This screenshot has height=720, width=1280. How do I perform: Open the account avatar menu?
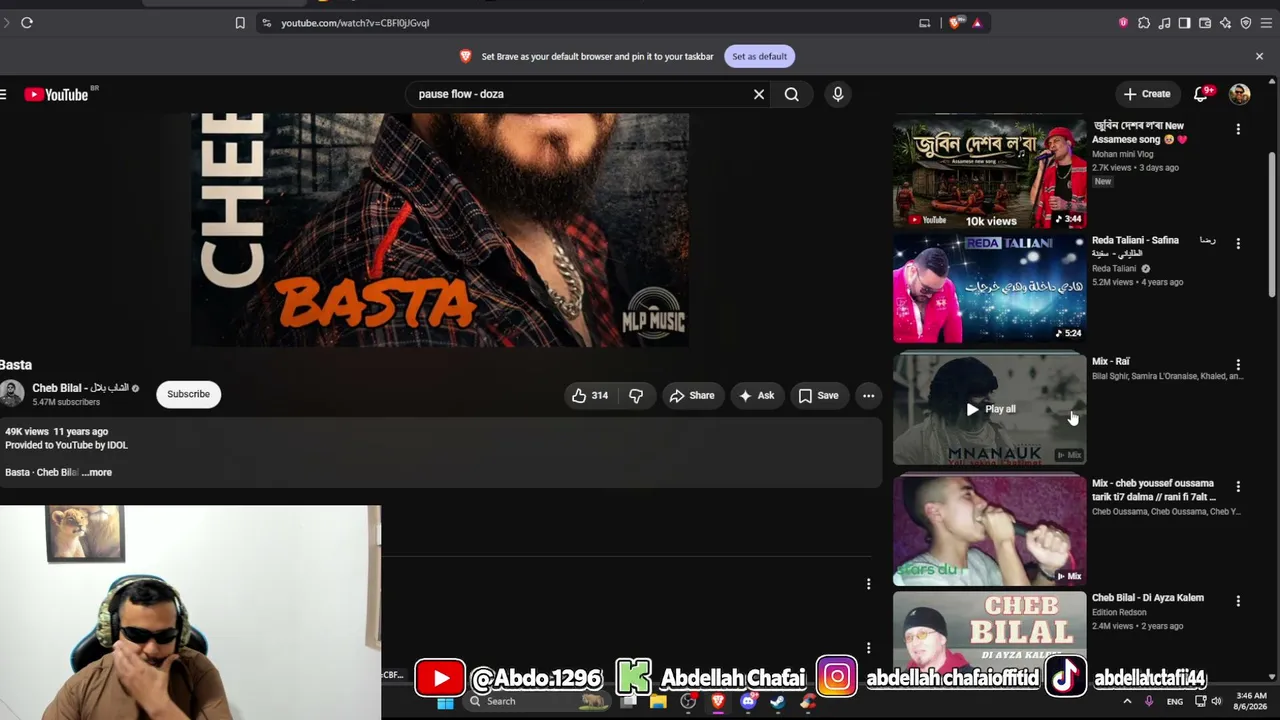[x=1240, y=94]
